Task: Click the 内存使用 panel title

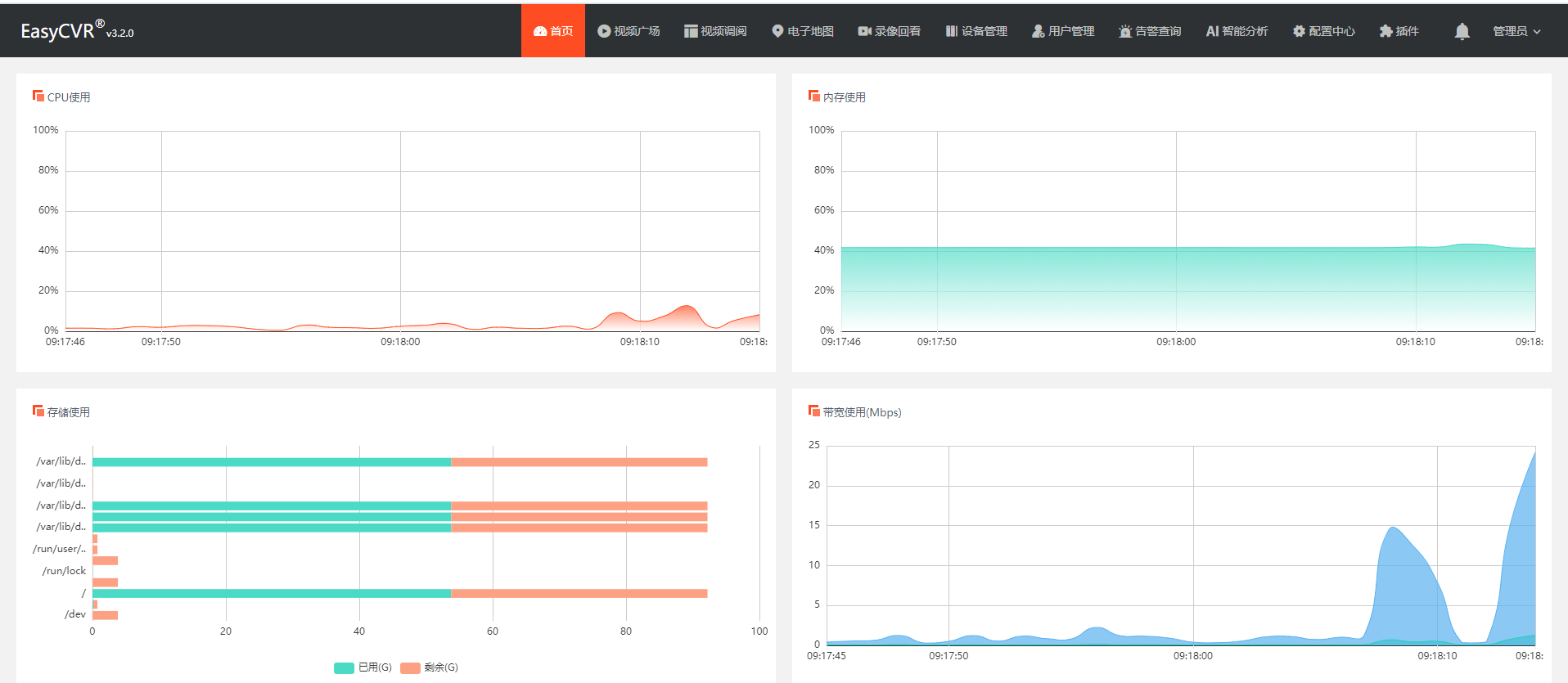Action: (845, 97)
